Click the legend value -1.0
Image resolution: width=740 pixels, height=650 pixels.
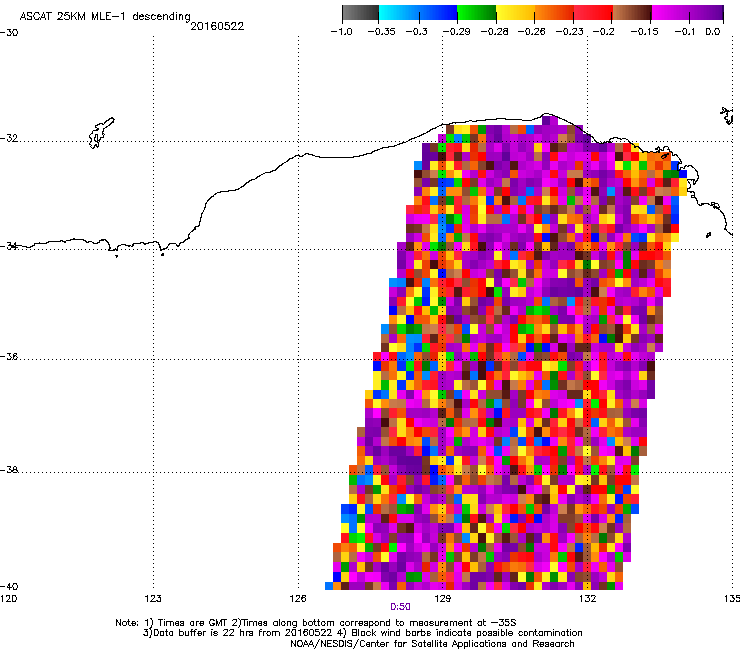click(x=341, y=32)
